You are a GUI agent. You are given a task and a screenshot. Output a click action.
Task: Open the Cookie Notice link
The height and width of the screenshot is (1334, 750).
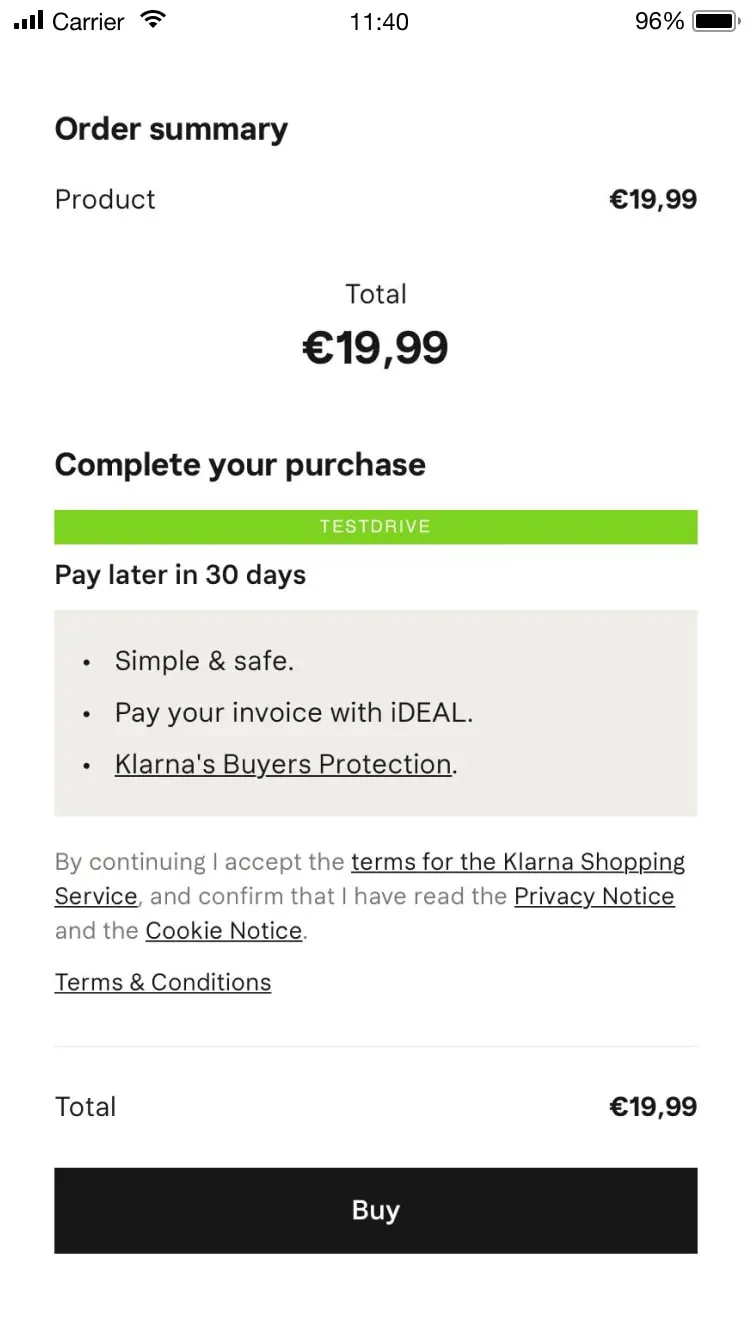pos(224,930)
